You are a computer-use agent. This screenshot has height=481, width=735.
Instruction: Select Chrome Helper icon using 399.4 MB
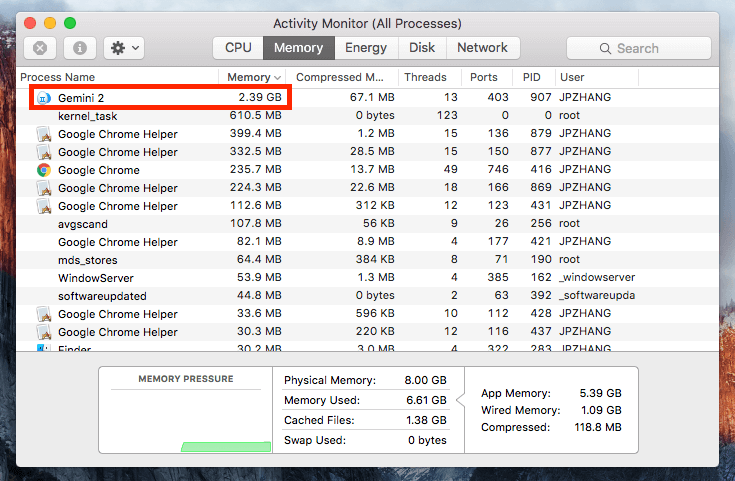(x=44, y=134)
